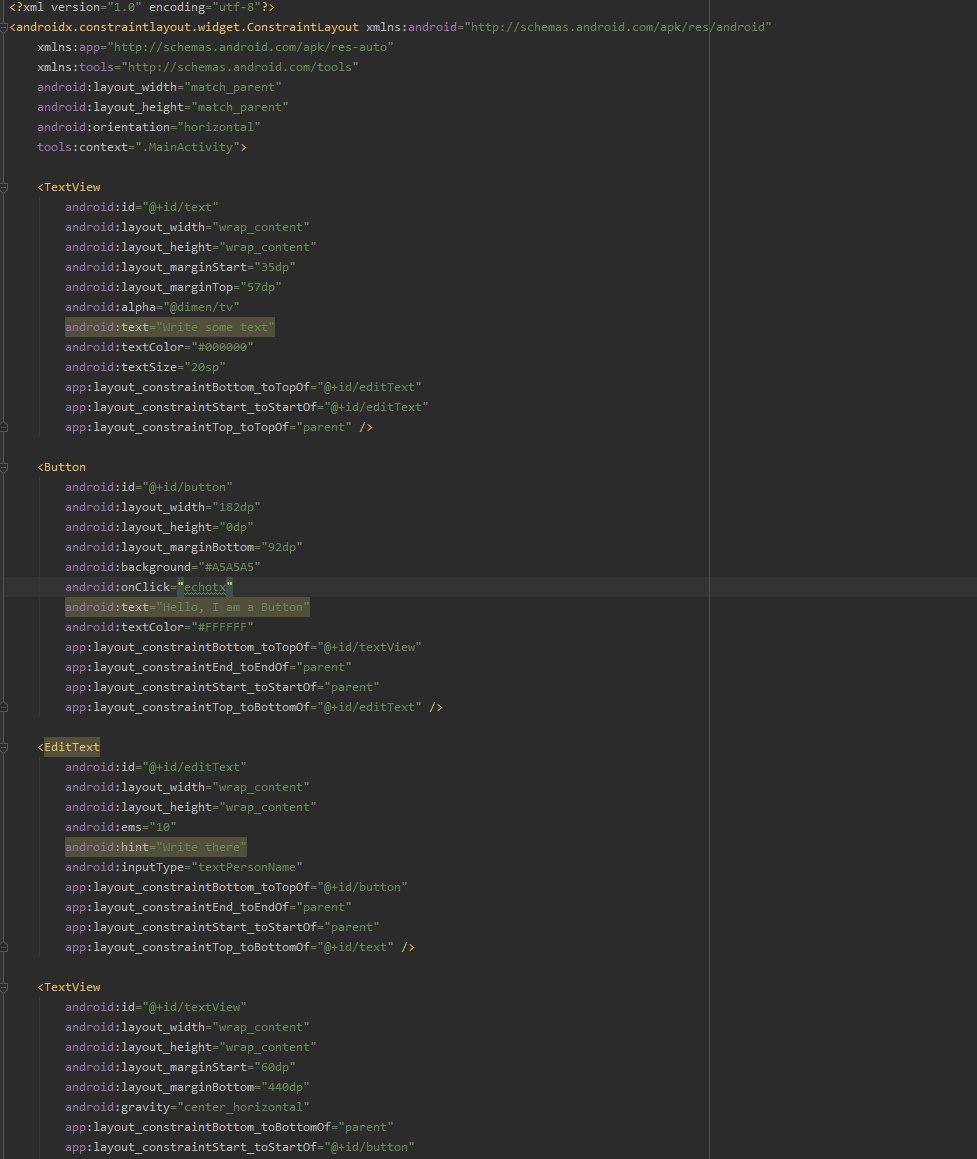Click android:gravity="center_horizontal" line
The image size is (977, 1159).
click(187, 1107)
